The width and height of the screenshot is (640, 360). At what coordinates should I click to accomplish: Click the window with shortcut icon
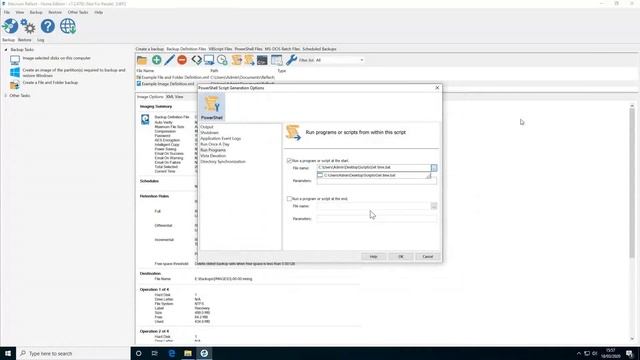coord(276,60)
